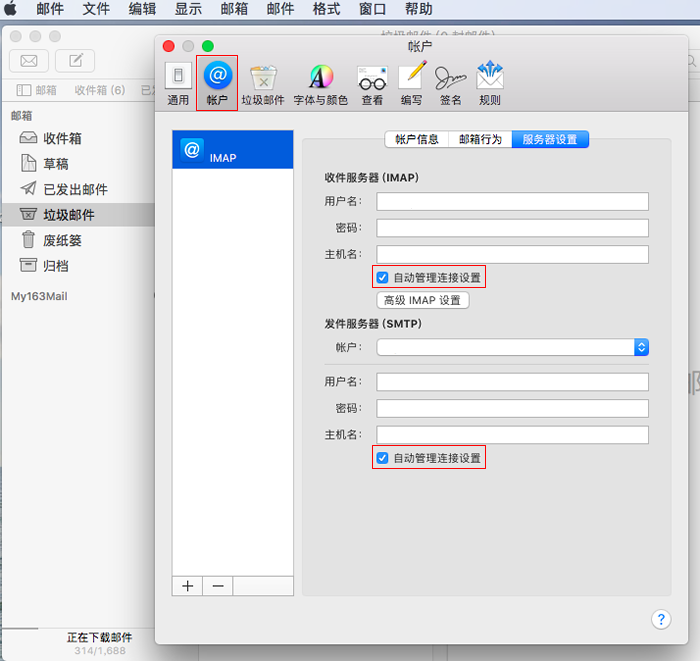Select the Drafts (草稿) mailbox
This screenshot has width=700, height=661.
(x=78, y=164)
